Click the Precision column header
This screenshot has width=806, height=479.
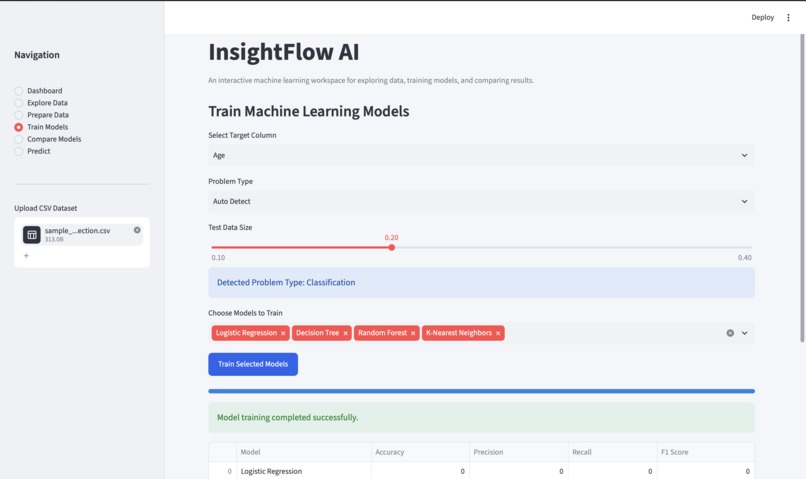[x=519, y=452]
